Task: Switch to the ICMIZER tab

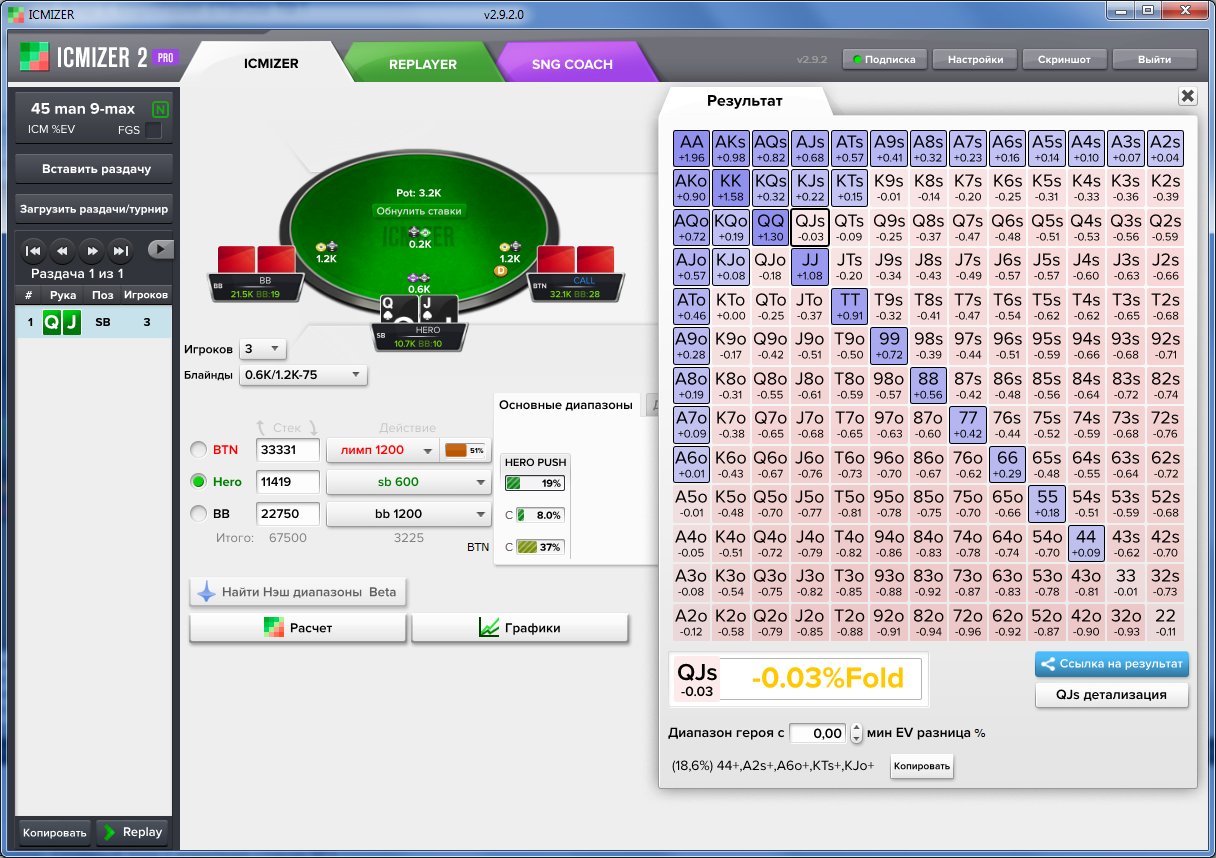Action: click(x=271, y=63)
